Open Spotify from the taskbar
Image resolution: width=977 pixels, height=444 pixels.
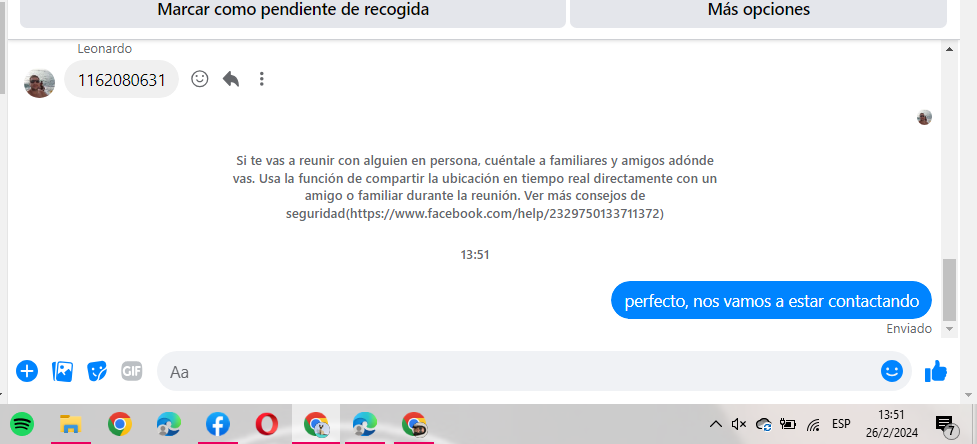[x=22, y=424]
